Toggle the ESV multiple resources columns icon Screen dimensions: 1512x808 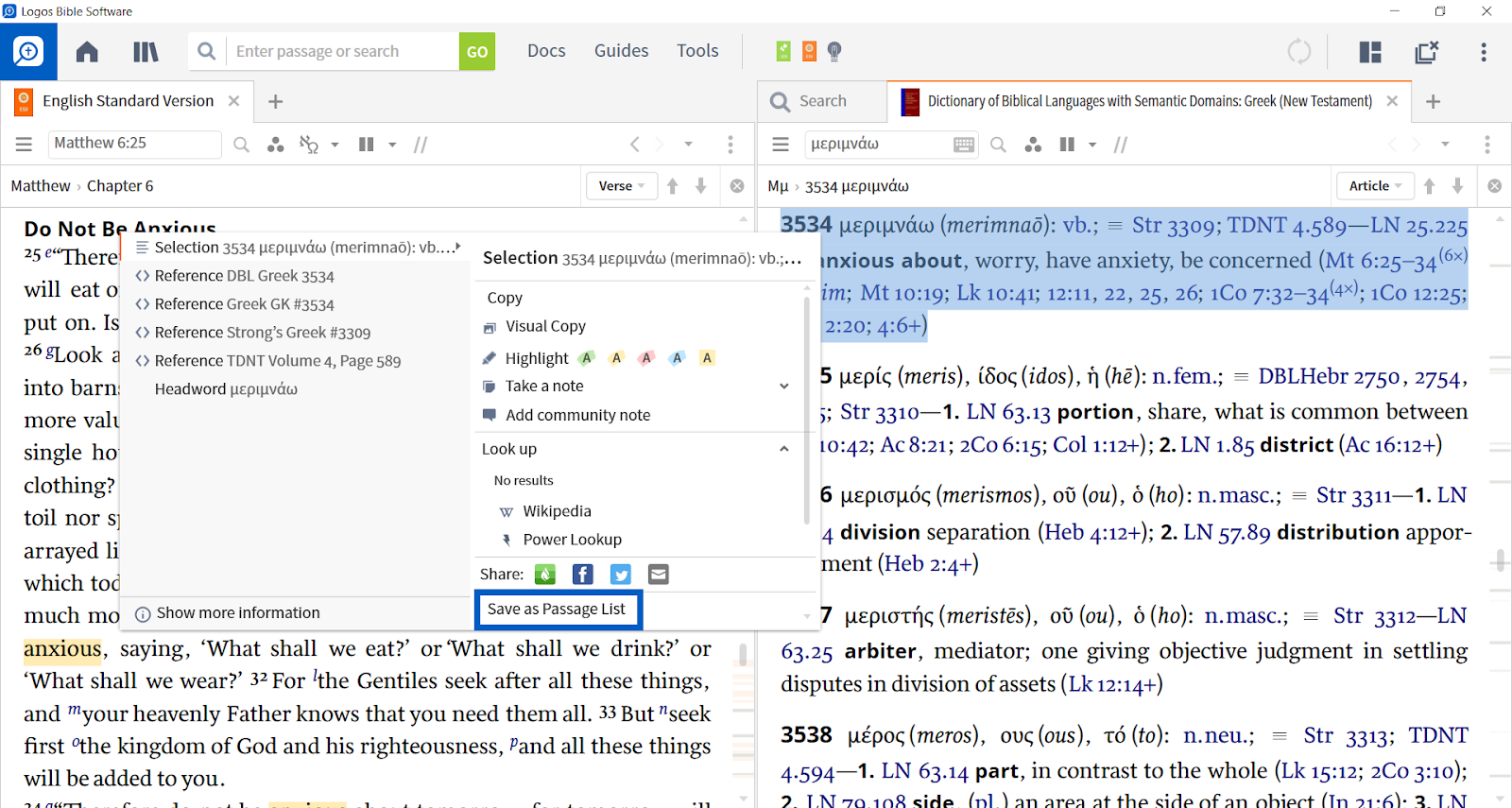pos(367,145)
